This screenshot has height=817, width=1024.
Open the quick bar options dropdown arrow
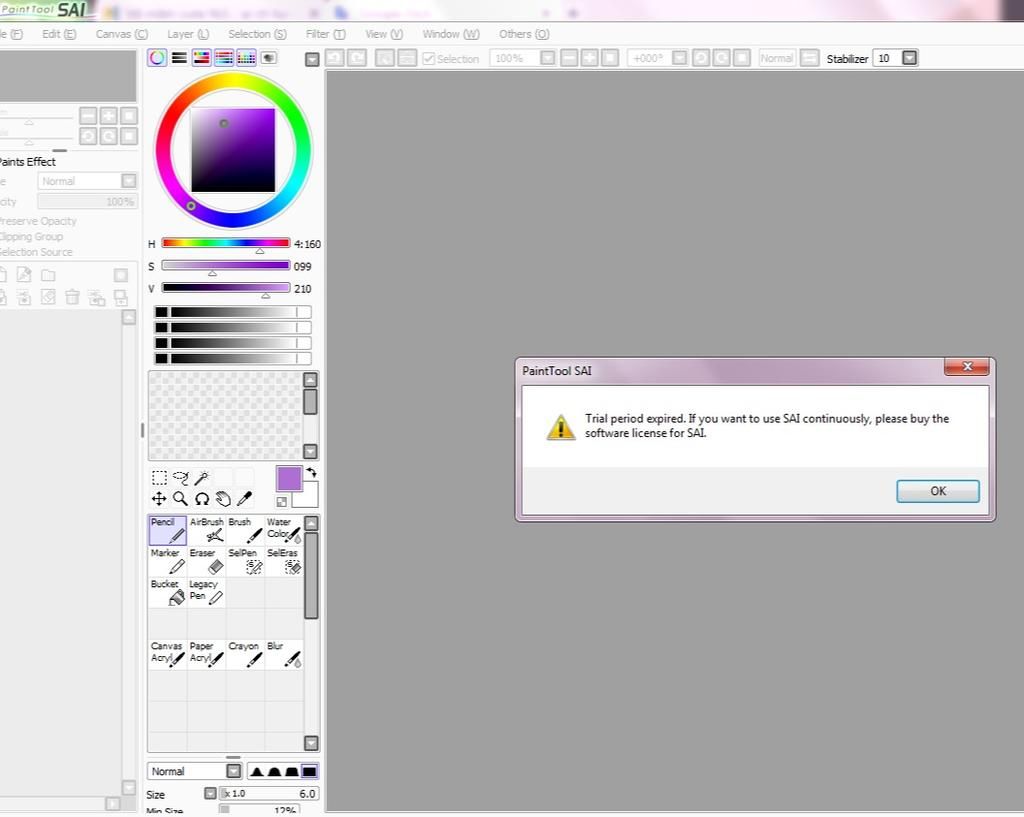coord(312,60)
